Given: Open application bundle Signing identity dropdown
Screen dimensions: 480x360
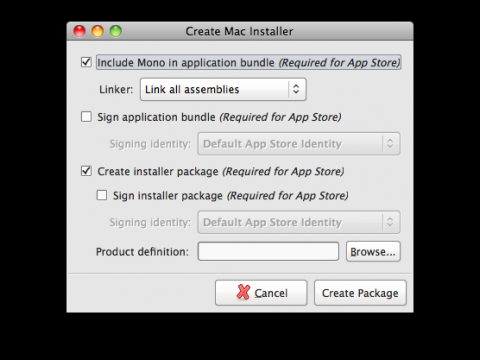Looking at the screenshot, I should click(299, 144).
